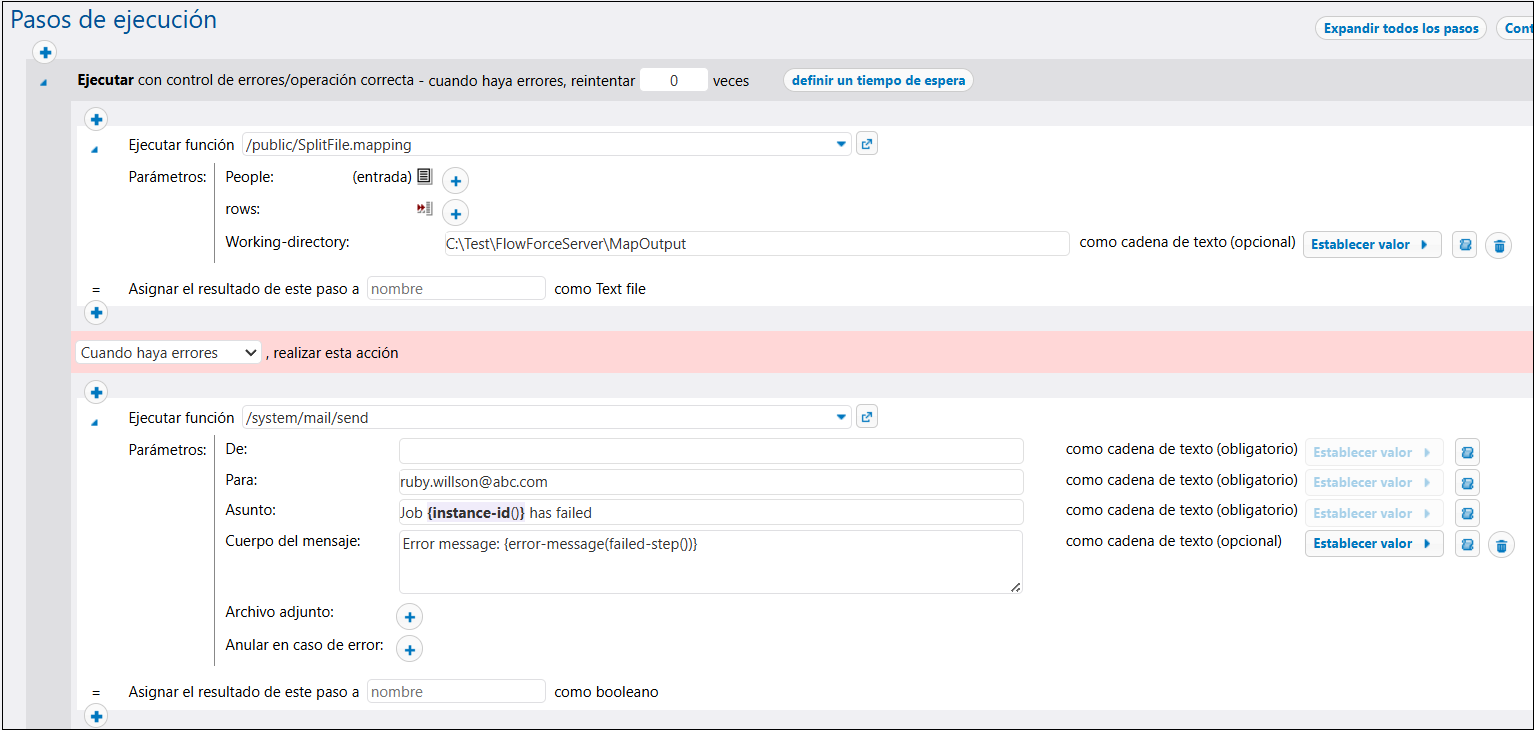Collapse the SplitFile.mapping execution step
Viewport: 1534px width, 730px height.
[96, 150]
